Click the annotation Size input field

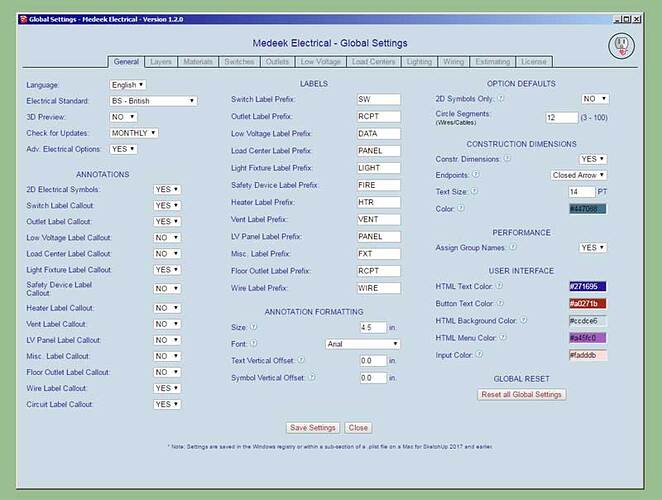coord(373,327)
